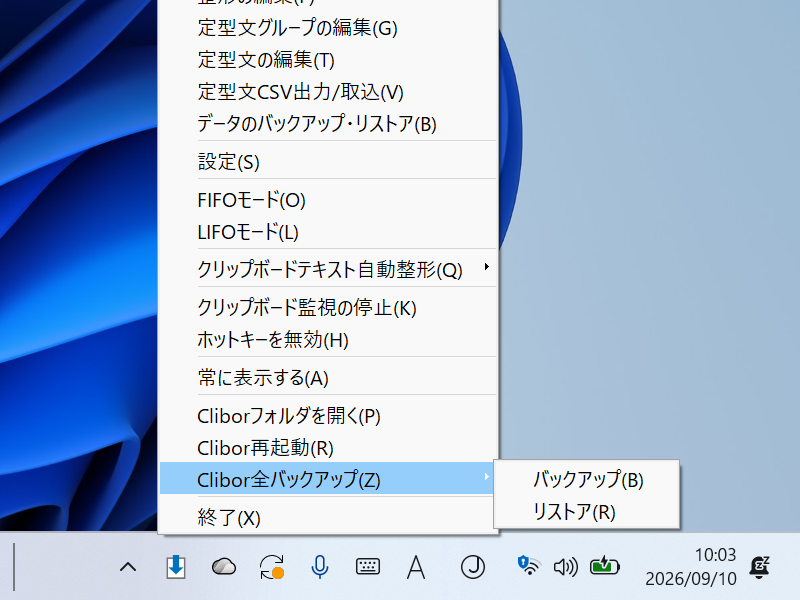The width and height of the screenshot is (800, 600).
Task: Open 定型文グループの編集(G) menu entry
Action: 328,28
